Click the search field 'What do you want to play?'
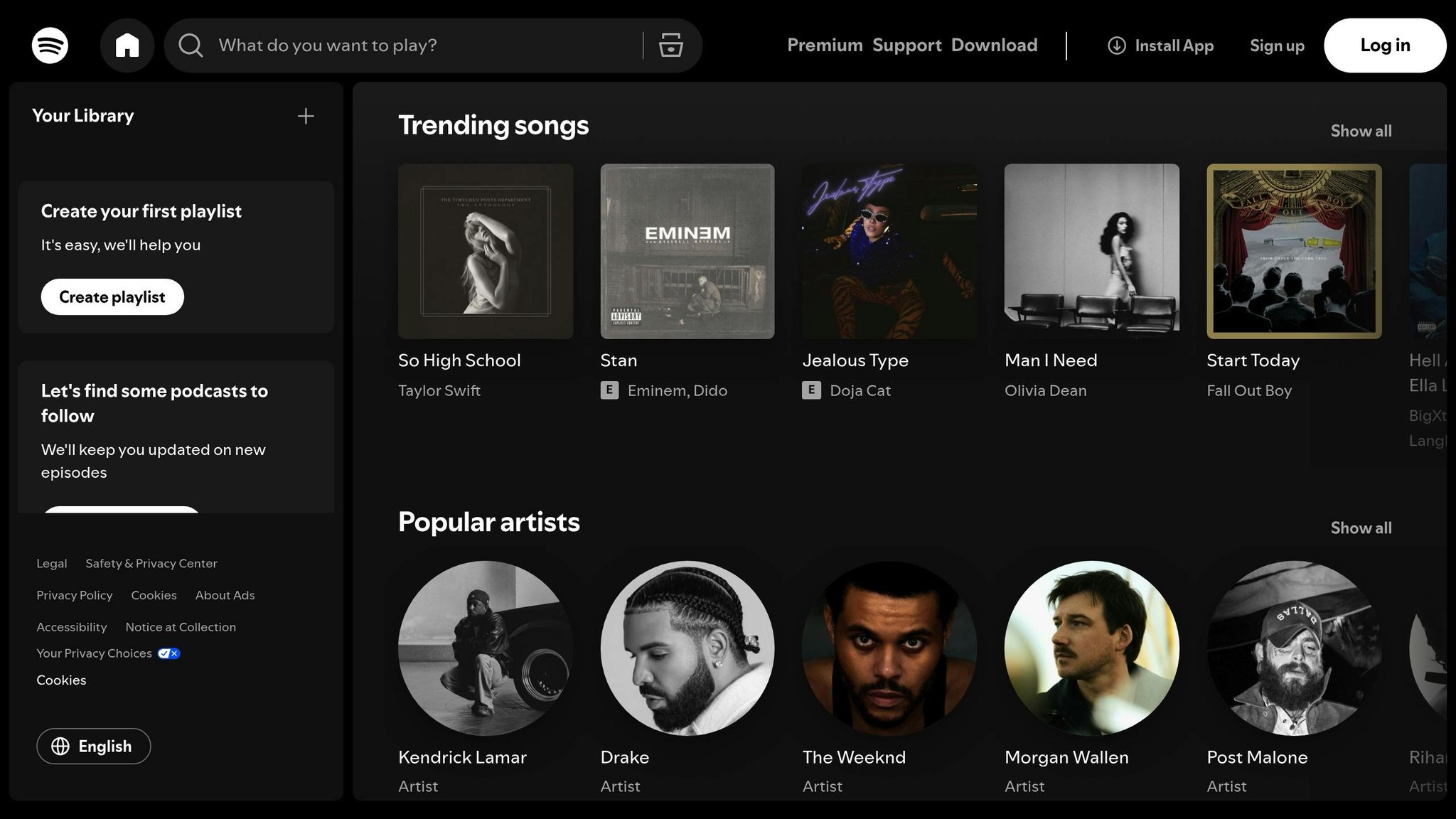 [x=427, y=45]
